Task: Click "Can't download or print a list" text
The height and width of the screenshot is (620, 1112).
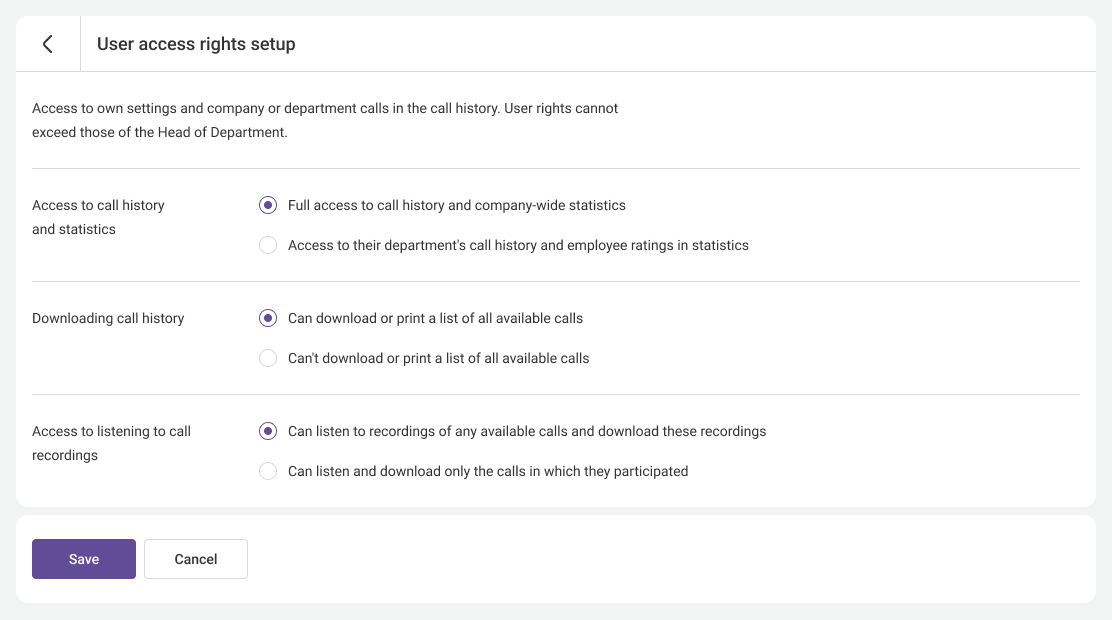Action: pyautogui.click(x=438, y=358)
